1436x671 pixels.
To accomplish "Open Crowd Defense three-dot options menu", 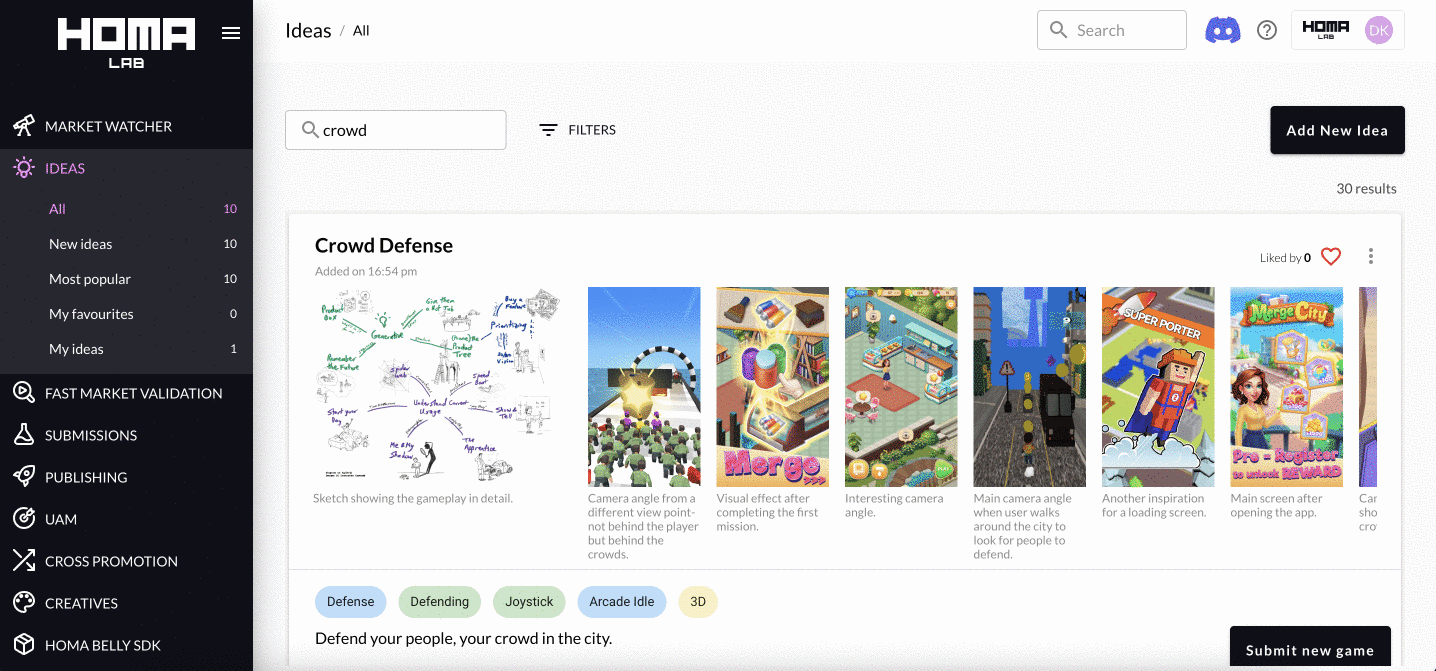I will click(1370, 257).
